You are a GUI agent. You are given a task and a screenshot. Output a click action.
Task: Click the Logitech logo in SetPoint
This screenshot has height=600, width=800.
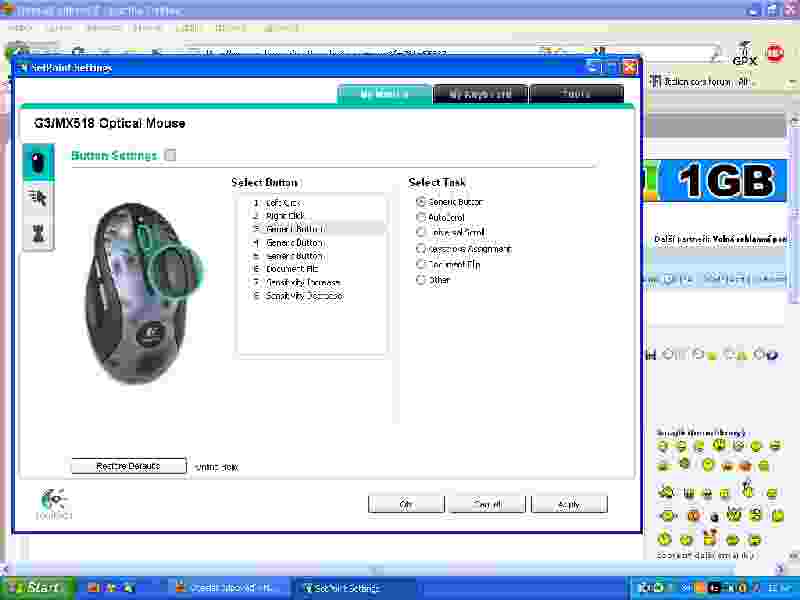[x=54, y=503]
